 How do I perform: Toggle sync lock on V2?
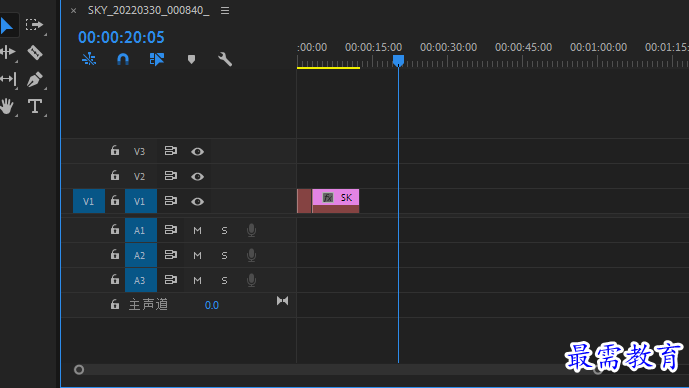click(170, 176)
